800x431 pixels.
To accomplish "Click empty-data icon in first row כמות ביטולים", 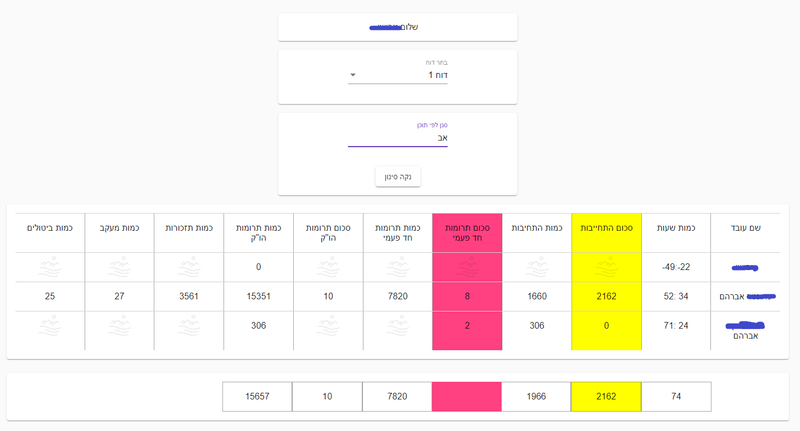I will tap(46, 267).
